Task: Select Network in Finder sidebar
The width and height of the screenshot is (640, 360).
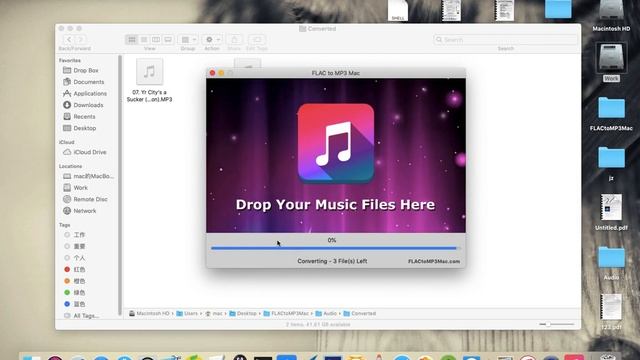Action: [80, 211]
